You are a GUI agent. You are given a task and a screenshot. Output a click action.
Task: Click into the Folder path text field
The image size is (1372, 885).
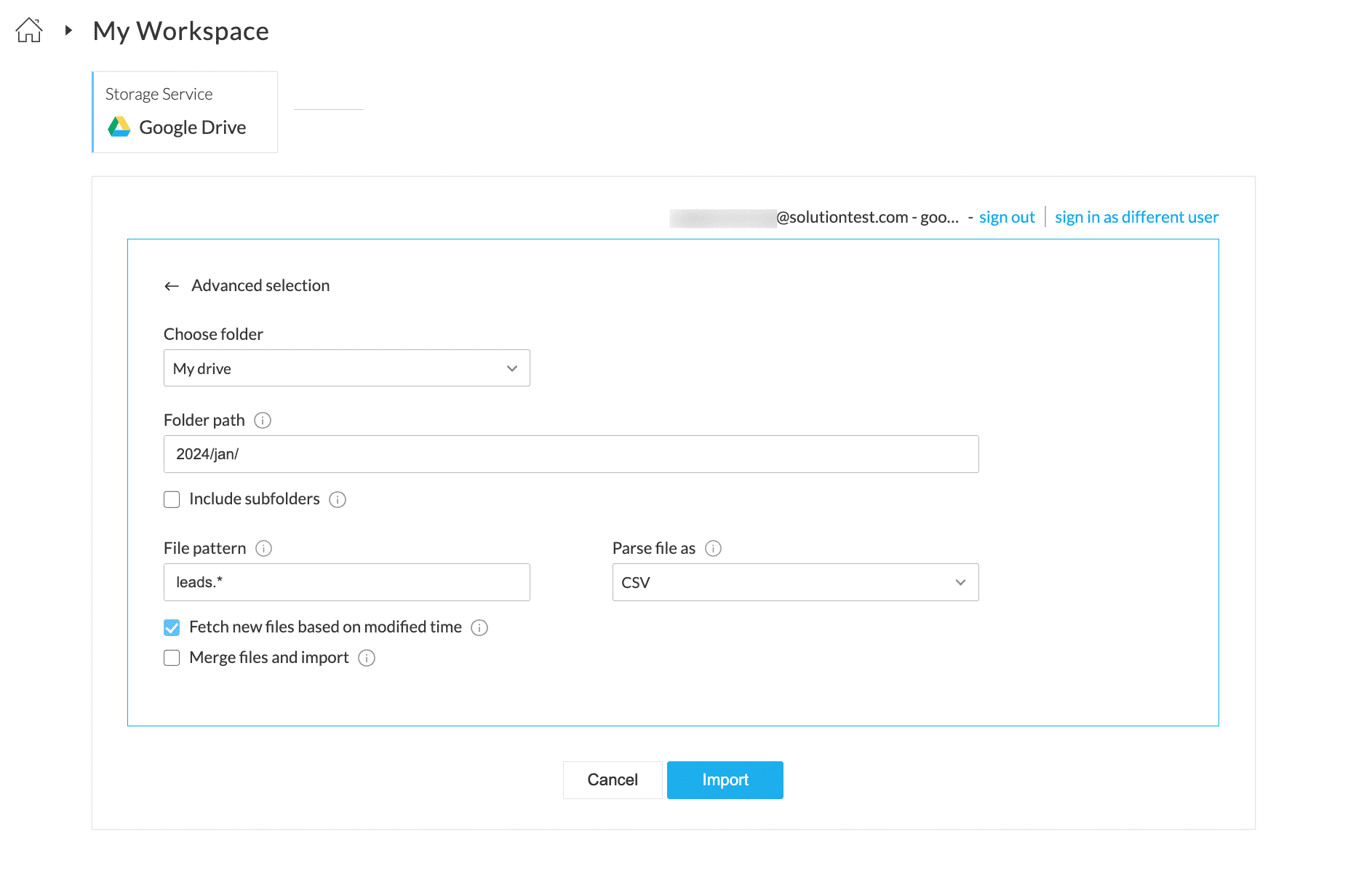coord(571,454)
